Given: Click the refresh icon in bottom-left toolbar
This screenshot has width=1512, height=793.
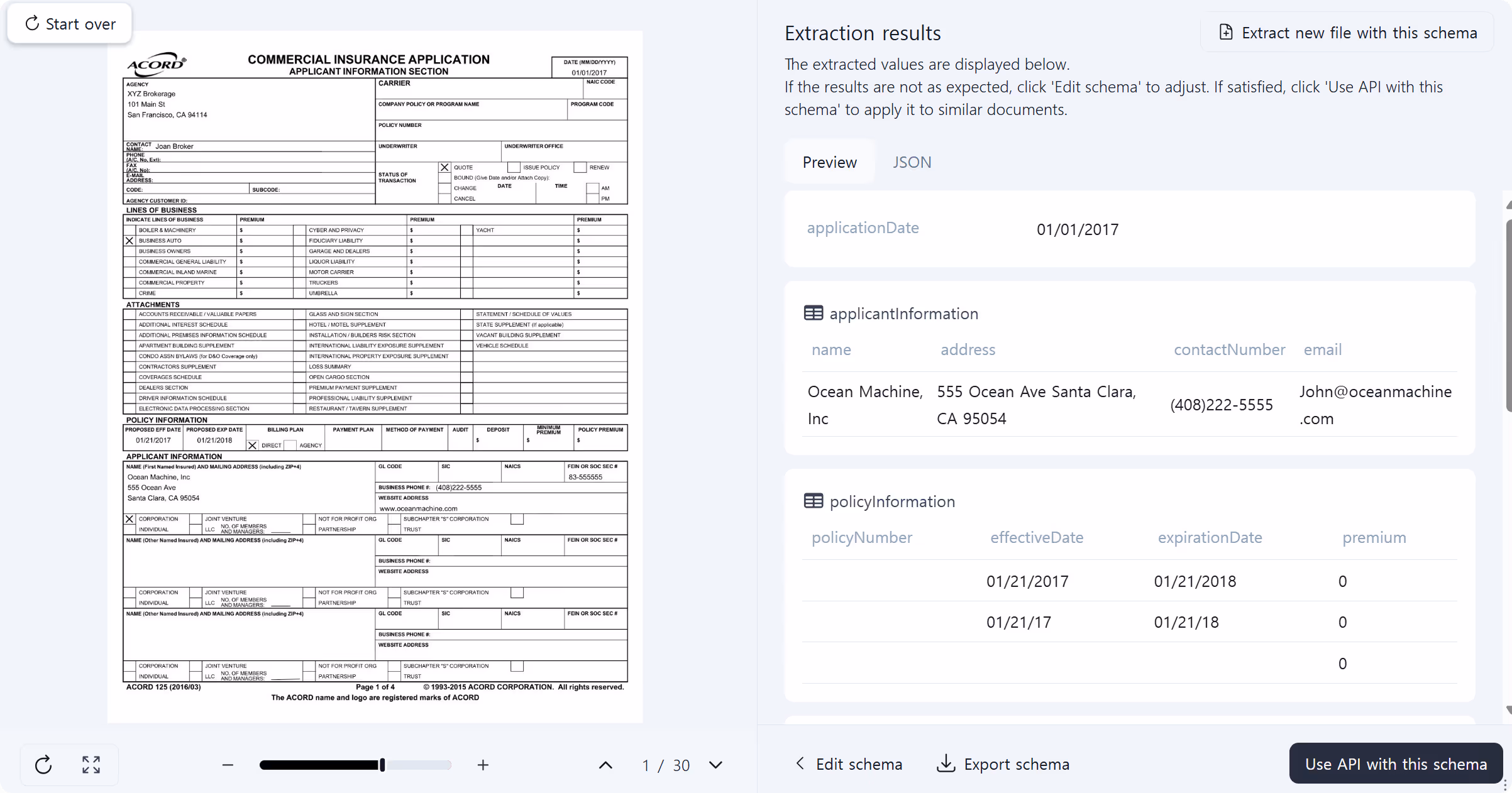Looking at the screenshot, I should click(43, 765).
